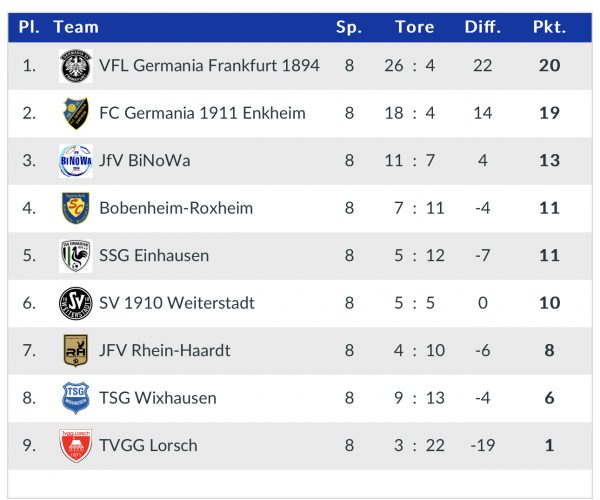Open the SV 1910 Weiterstadt round logo

pyautogui.click(x=76, y=303)
